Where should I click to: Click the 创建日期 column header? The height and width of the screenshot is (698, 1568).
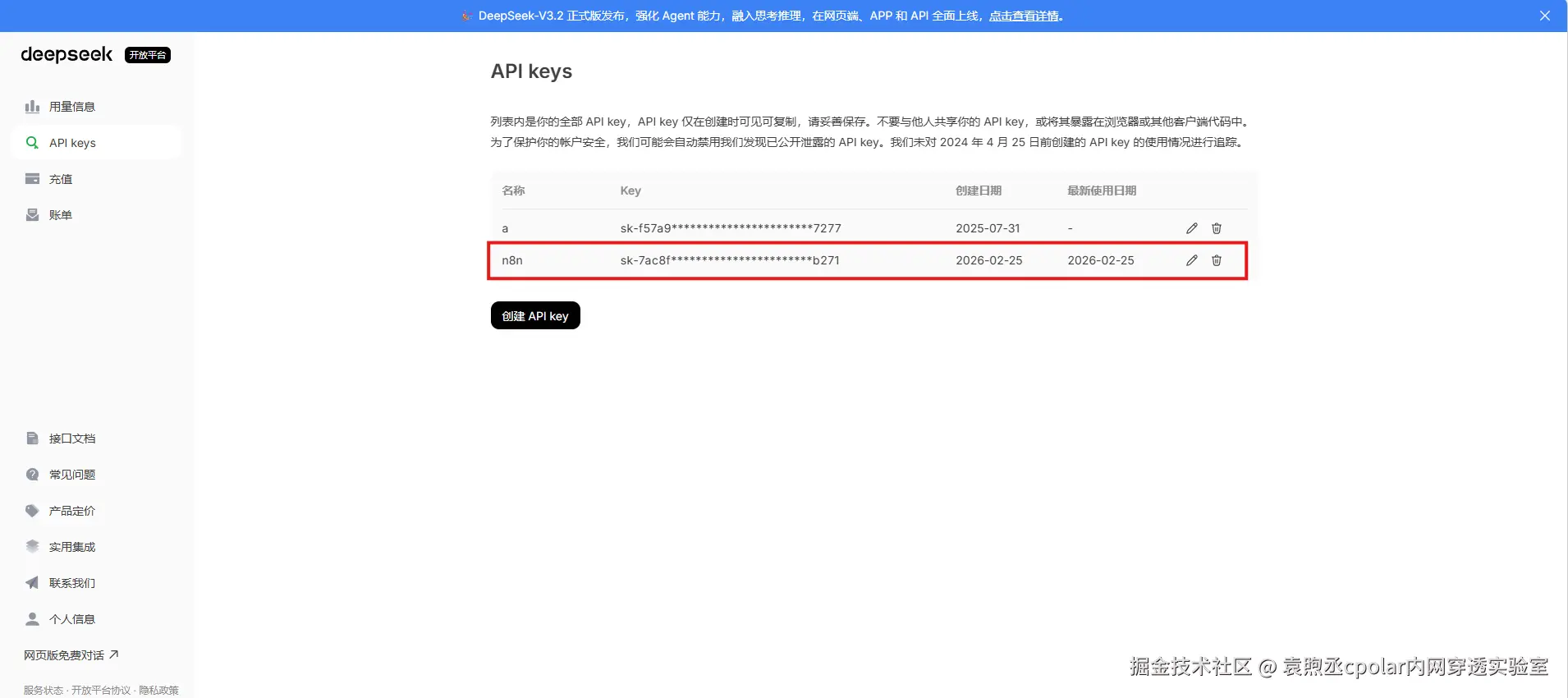(x=979, y=191)
